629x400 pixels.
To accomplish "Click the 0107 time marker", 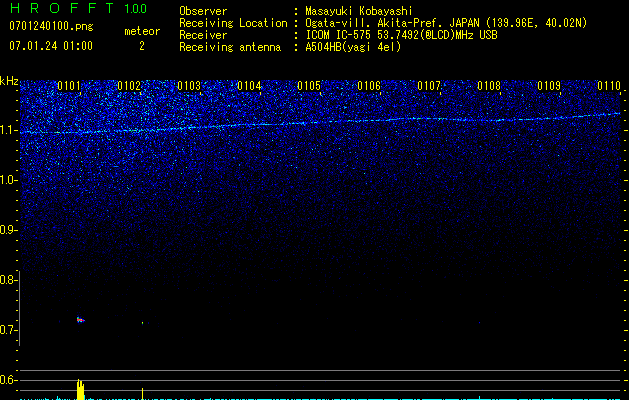I will tap(429, 86).
